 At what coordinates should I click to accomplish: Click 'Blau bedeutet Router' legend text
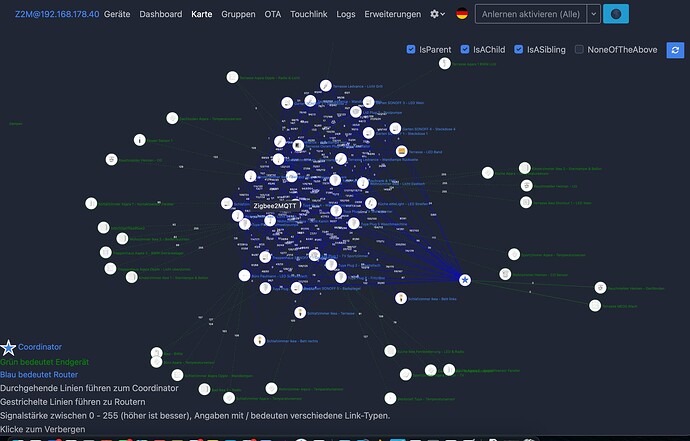tap(39, 375)
